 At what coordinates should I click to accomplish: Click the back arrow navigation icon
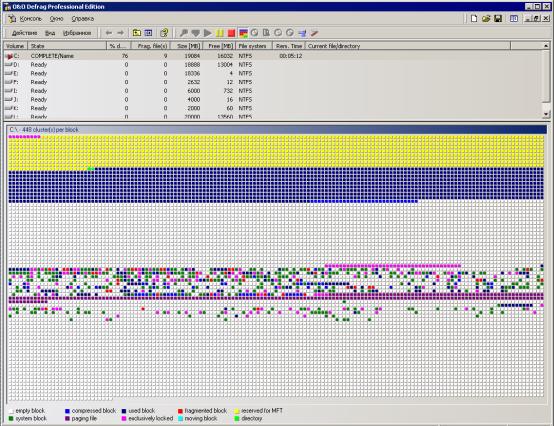click(109, 33)
